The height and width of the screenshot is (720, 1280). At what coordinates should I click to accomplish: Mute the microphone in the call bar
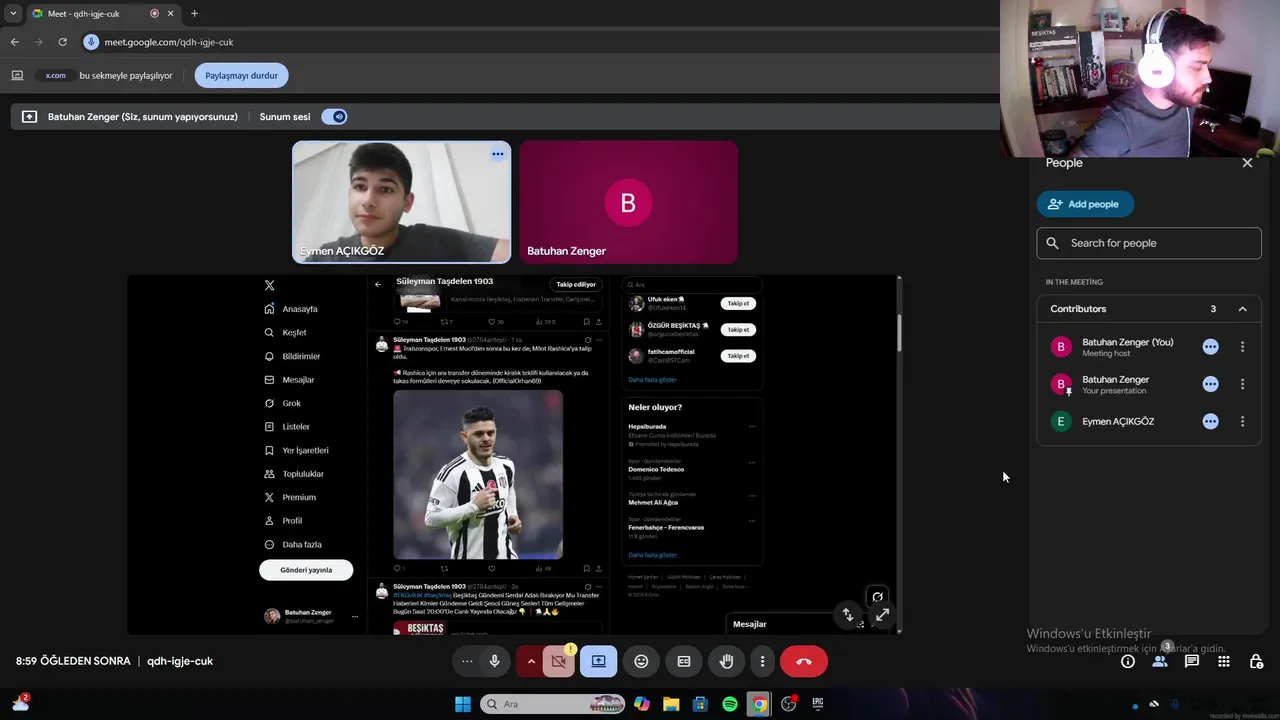point(494,661)
